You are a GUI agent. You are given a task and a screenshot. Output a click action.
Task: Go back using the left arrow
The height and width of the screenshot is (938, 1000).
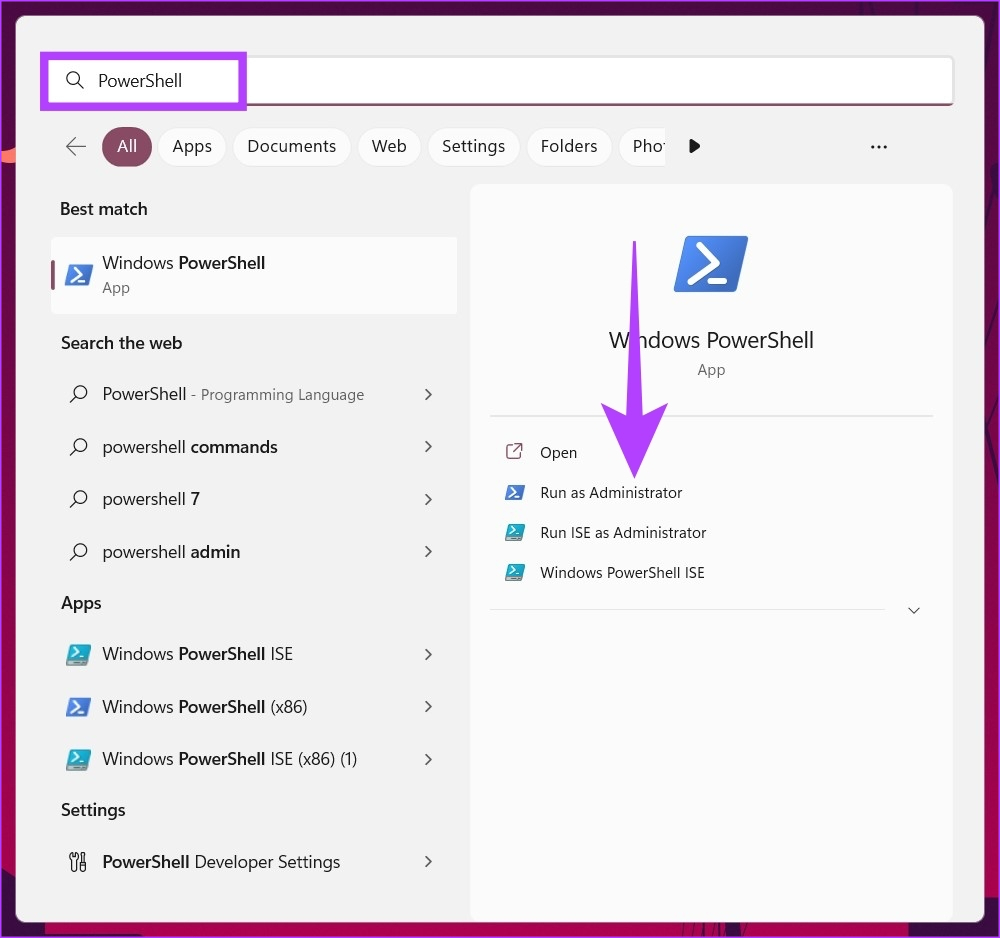coord(76,147)
